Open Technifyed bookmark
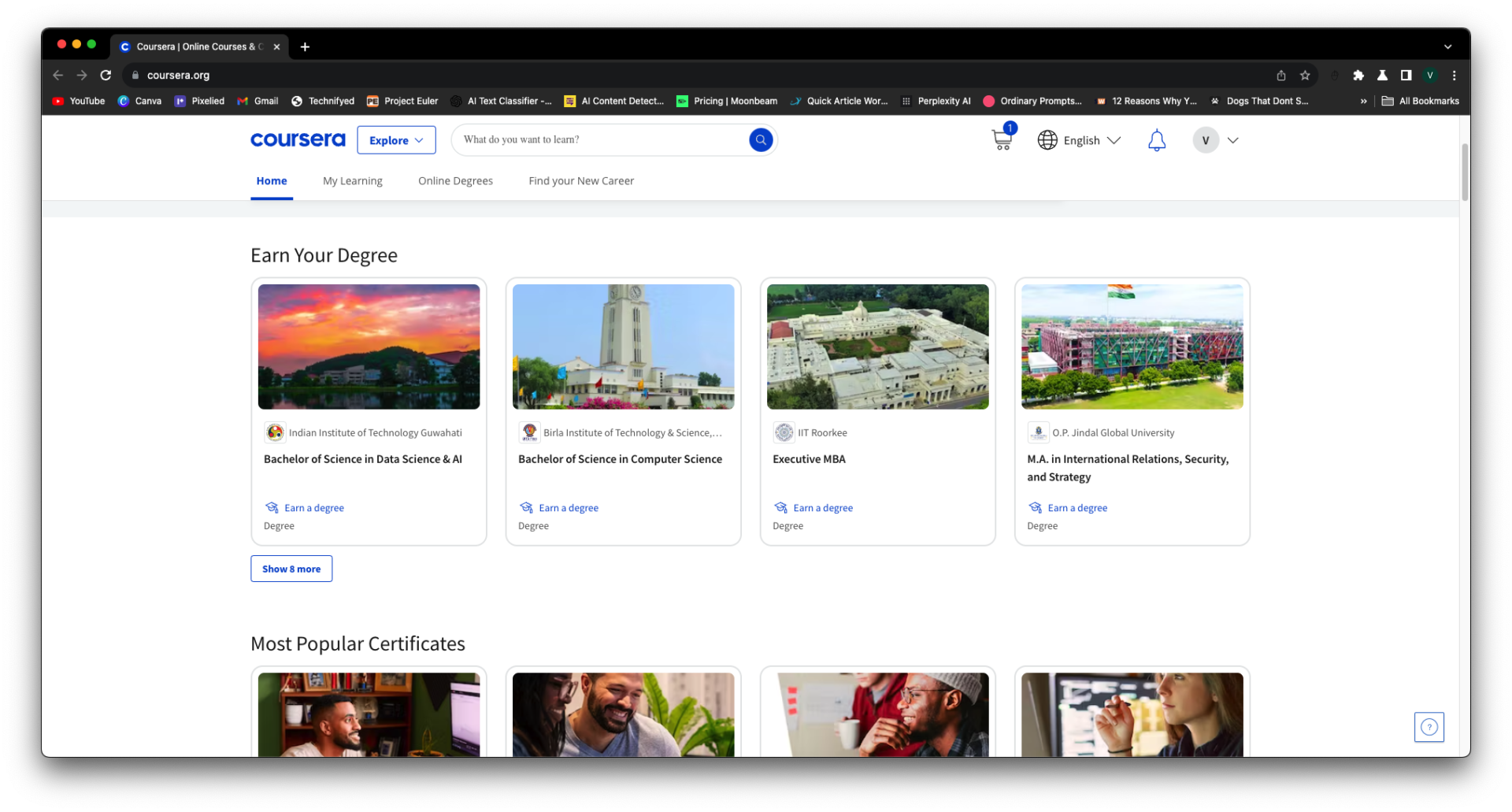1512x812 pixels. coord(323,101)
